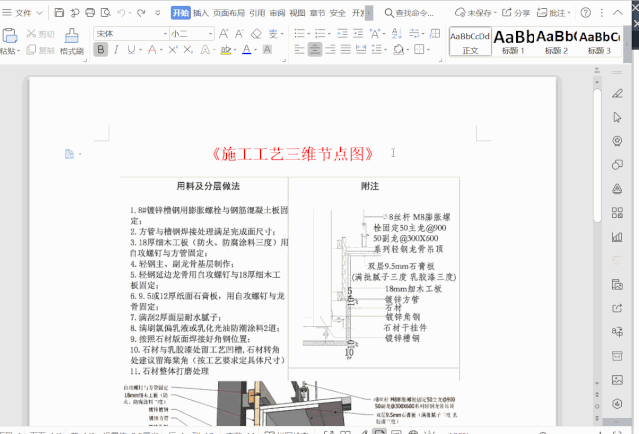Toggle Strikethrough A button
Viewport: 639px width, 434px height.
pos(152,50)
